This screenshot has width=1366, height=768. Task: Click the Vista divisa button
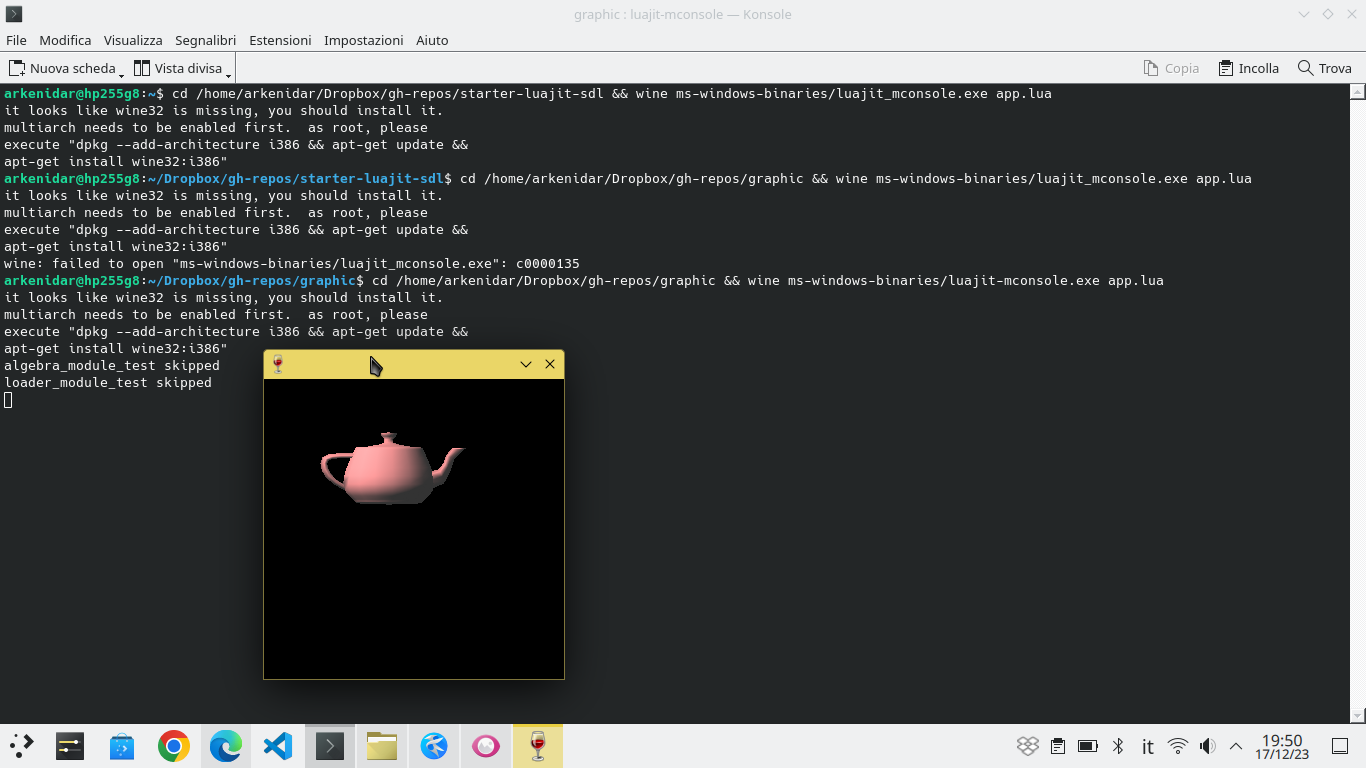(x=178, y=68)
